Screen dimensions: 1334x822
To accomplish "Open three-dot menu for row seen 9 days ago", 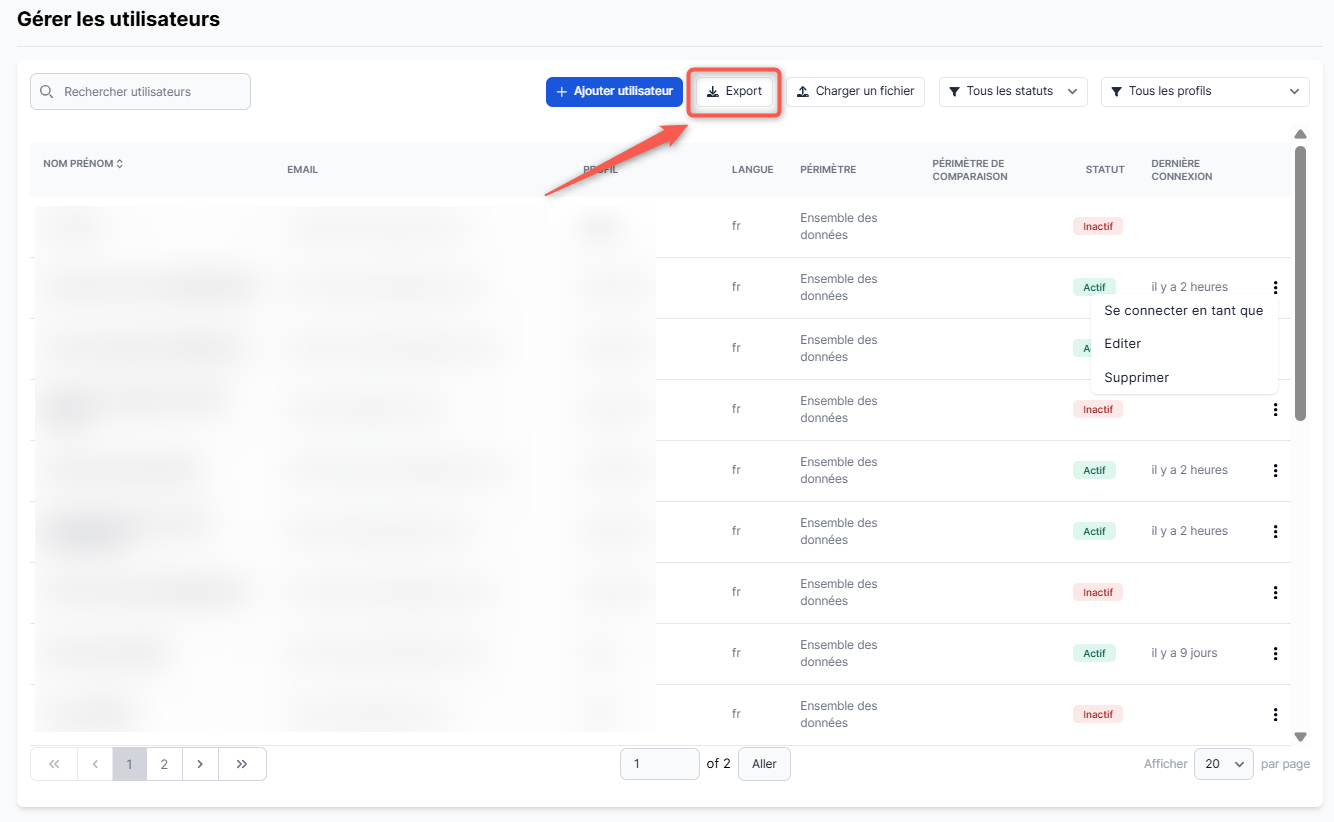I will (x=1275, y=654).
